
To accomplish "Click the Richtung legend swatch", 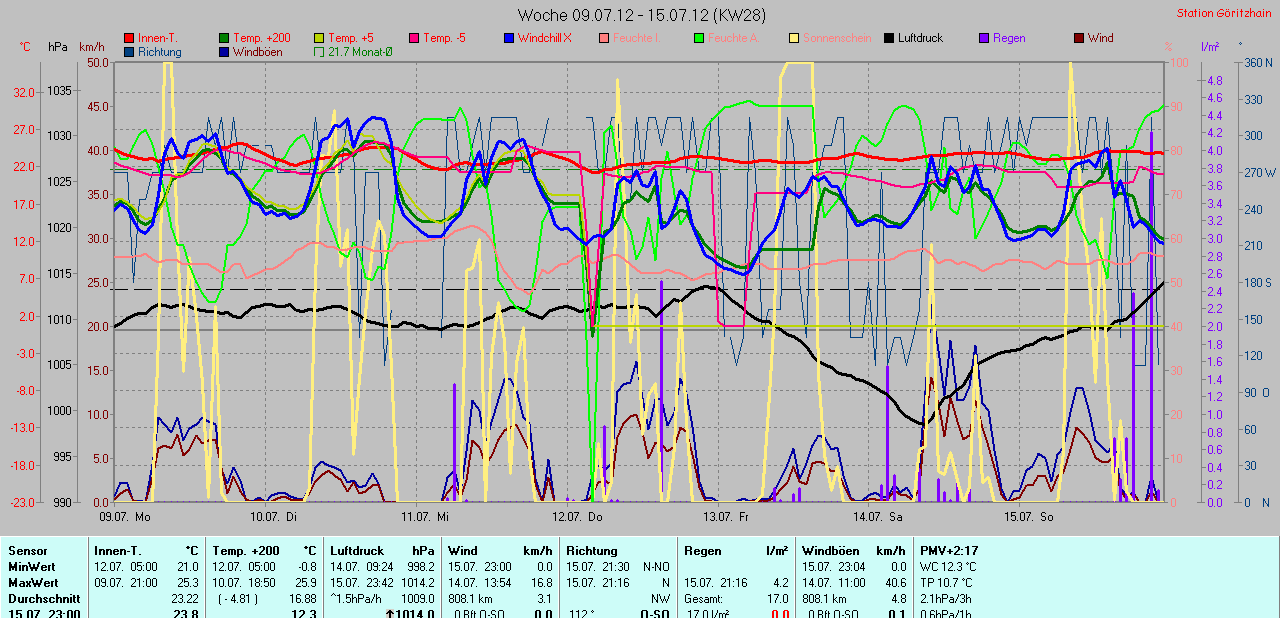I will click(x=128, y=51).
